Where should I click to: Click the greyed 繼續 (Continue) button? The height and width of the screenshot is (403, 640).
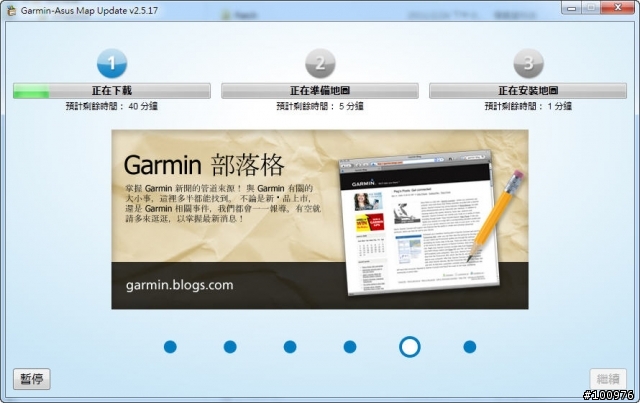[608, 379]
